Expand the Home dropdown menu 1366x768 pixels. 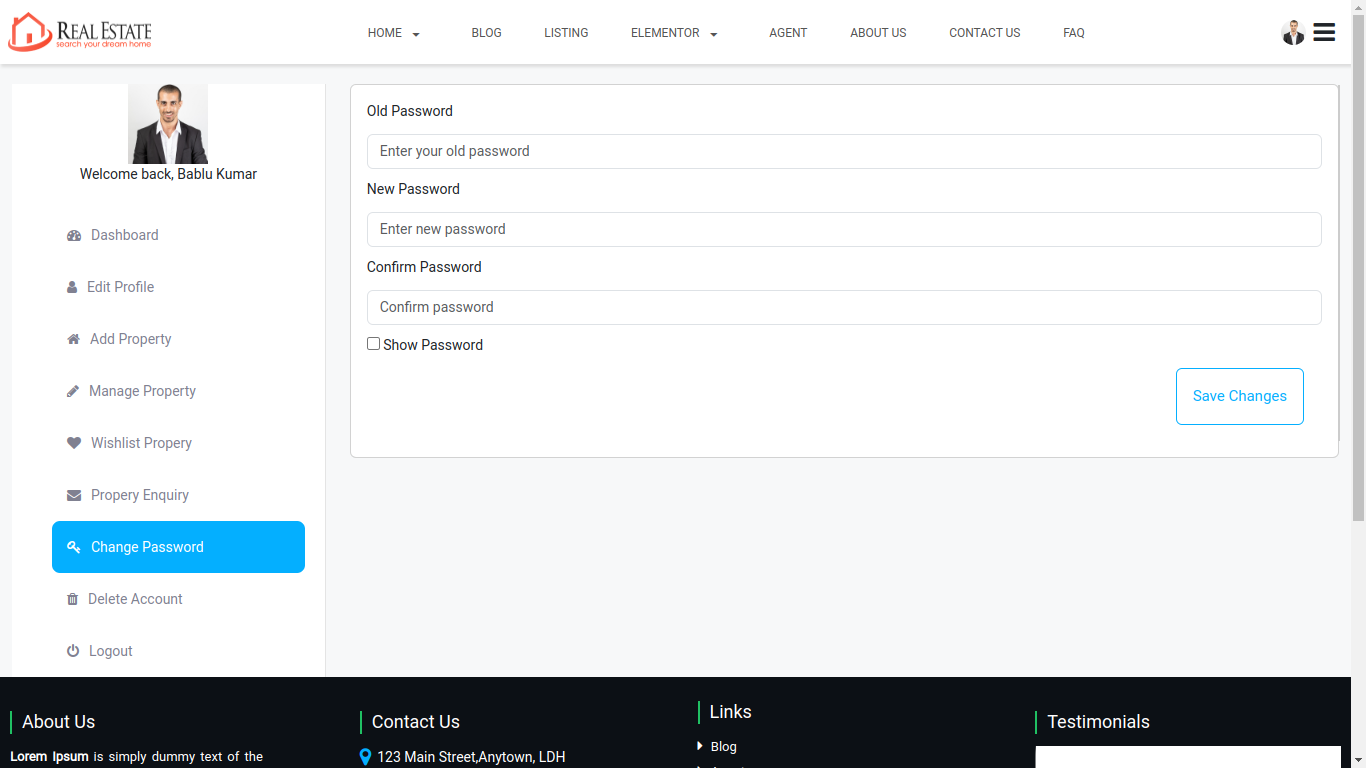394,33
